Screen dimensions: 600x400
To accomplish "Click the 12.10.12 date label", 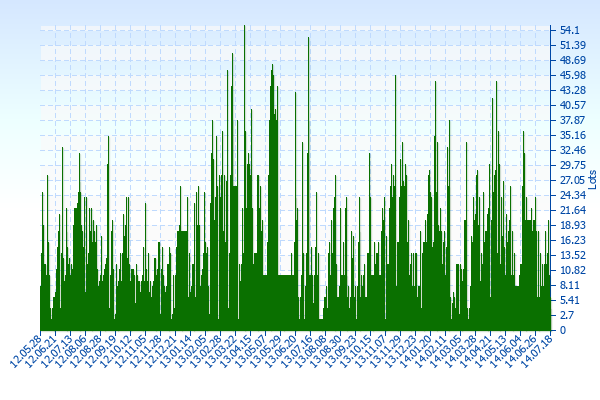I will 116,351.
